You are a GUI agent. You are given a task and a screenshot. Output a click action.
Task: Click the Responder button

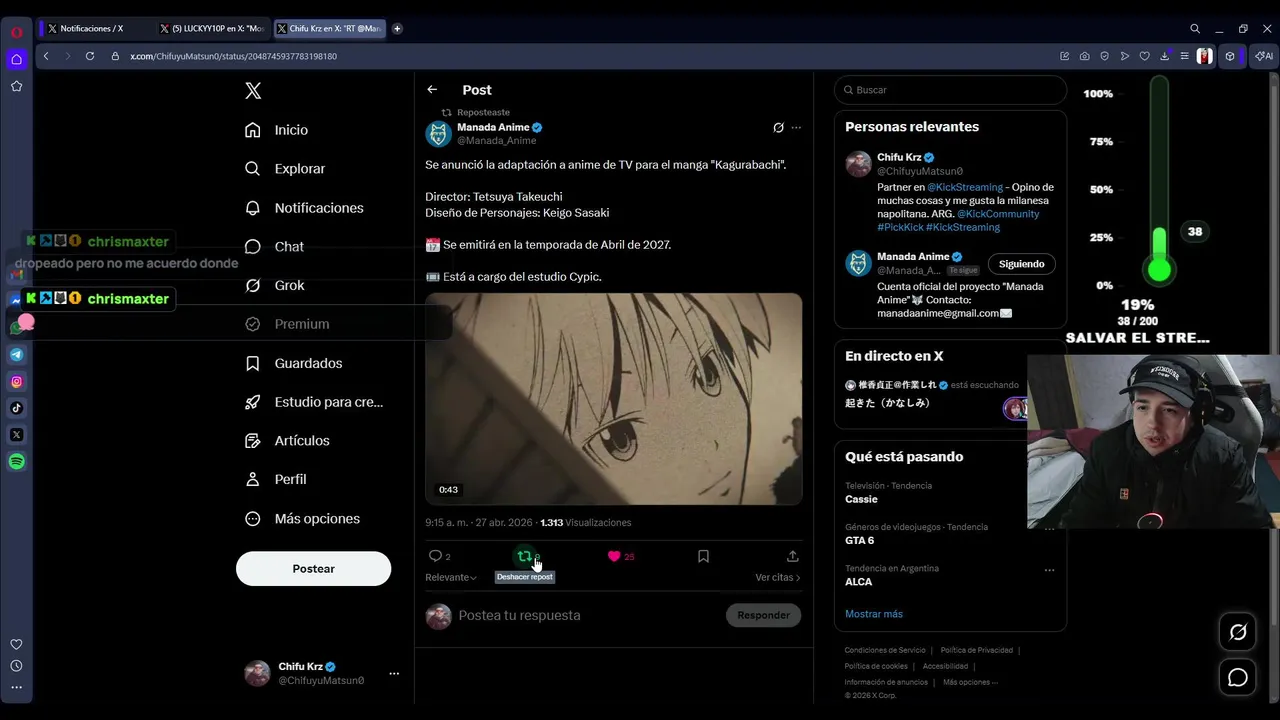click(763, 615)
